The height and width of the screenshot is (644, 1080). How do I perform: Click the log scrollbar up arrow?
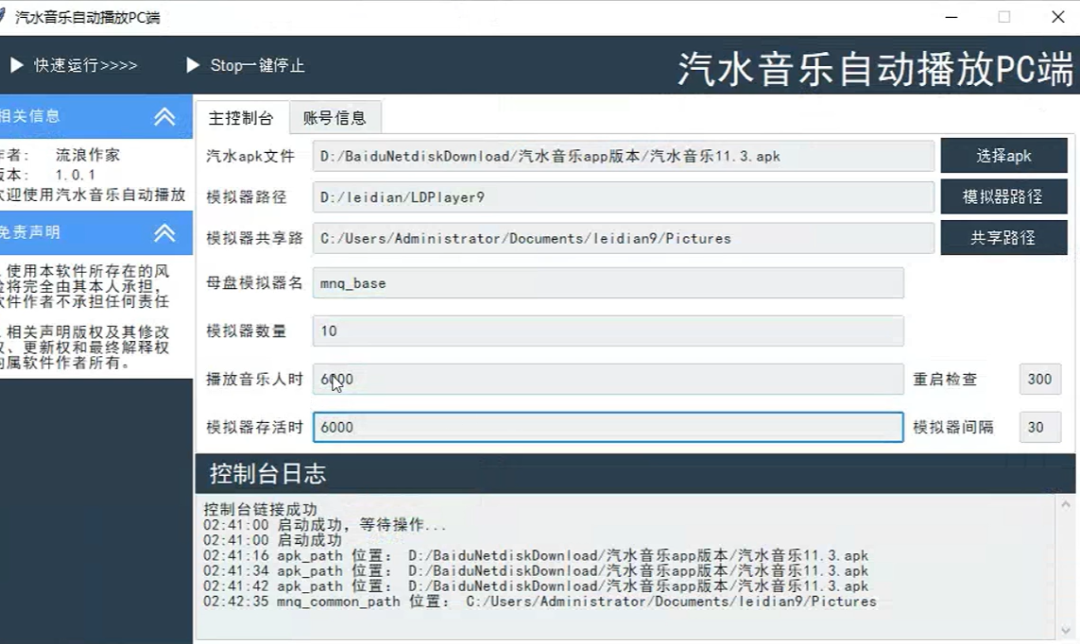tap(1066, 505)
